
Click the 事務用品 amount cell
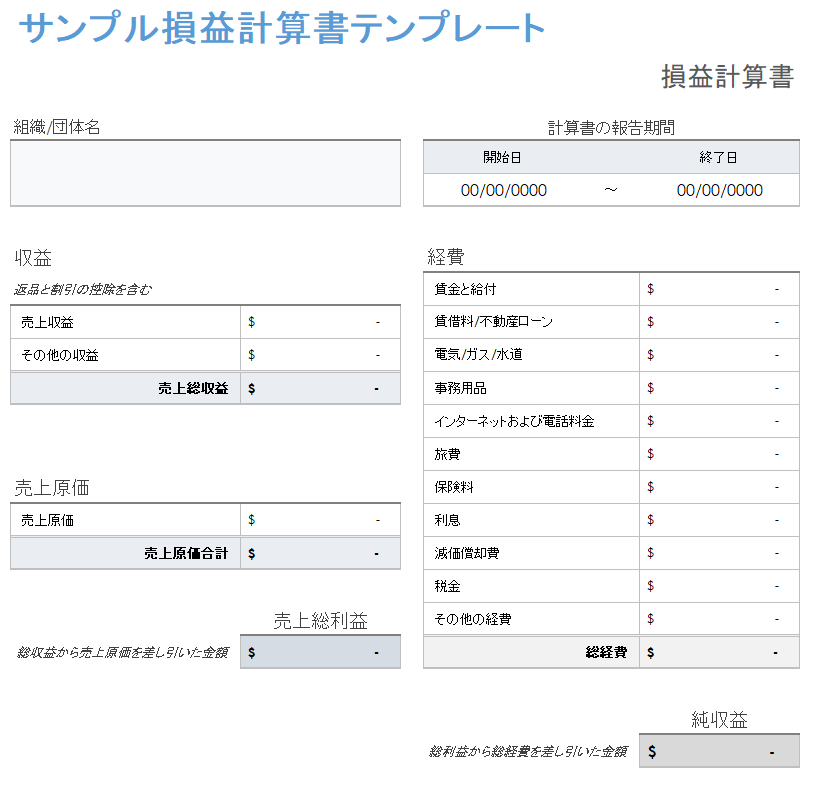point(719,388)
